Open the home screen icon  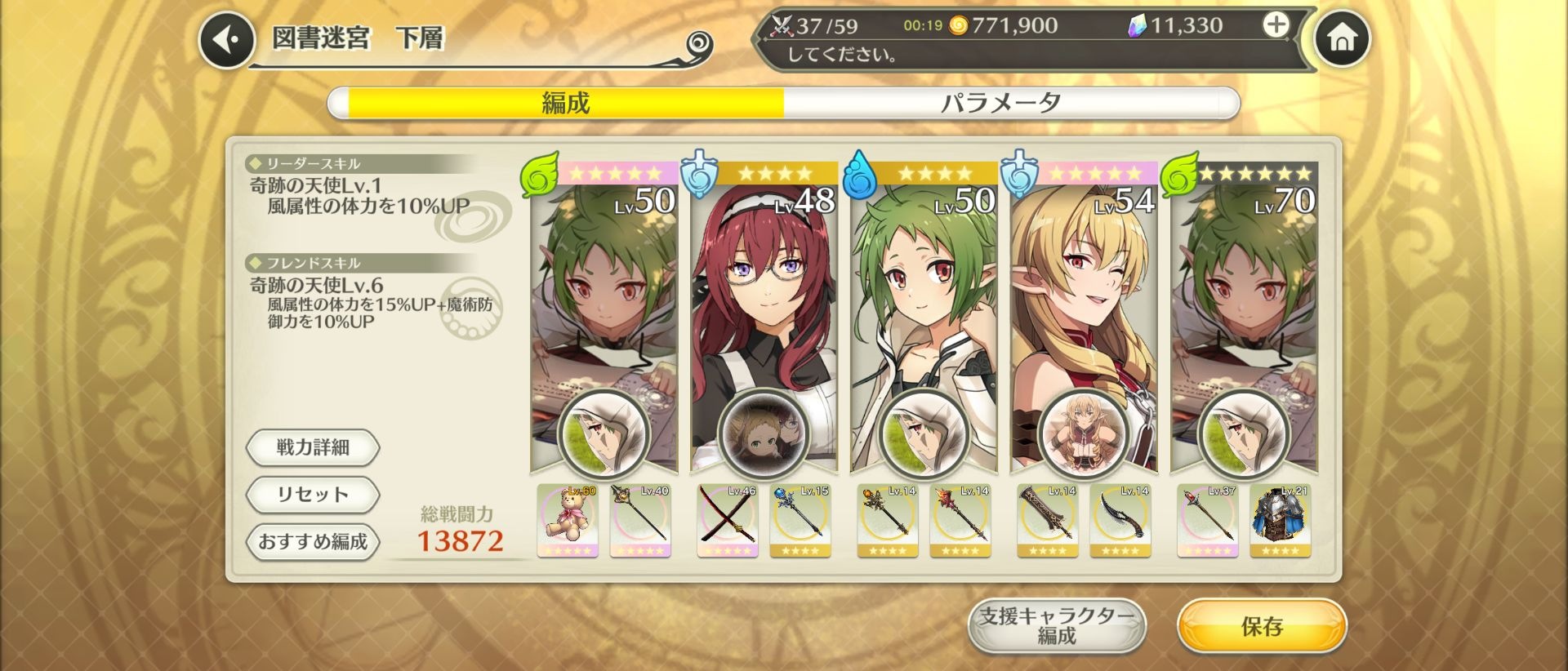click(1342, 38)
